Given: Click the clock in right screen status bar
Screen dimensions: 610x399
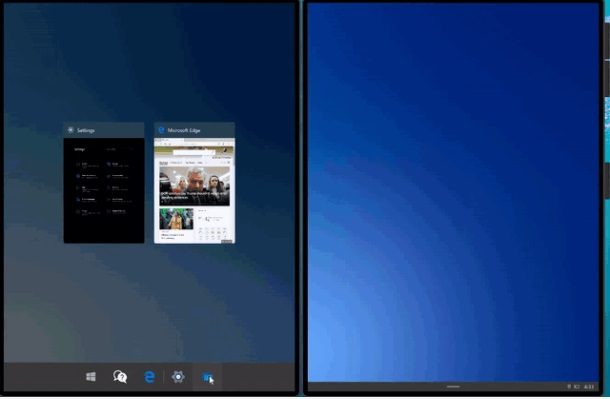Looking at the screenshot, I should pos(589,387).
